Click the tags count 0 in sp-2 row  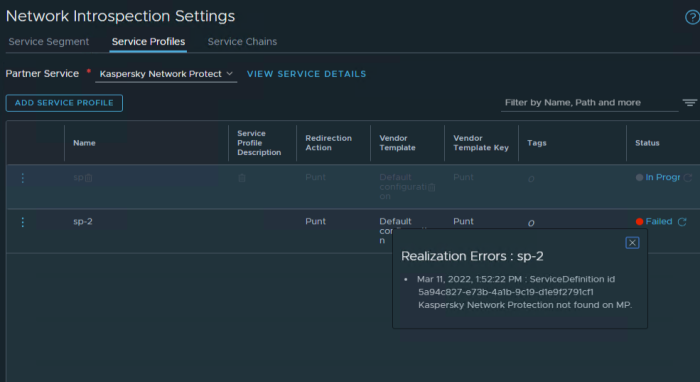click(531, 223)
